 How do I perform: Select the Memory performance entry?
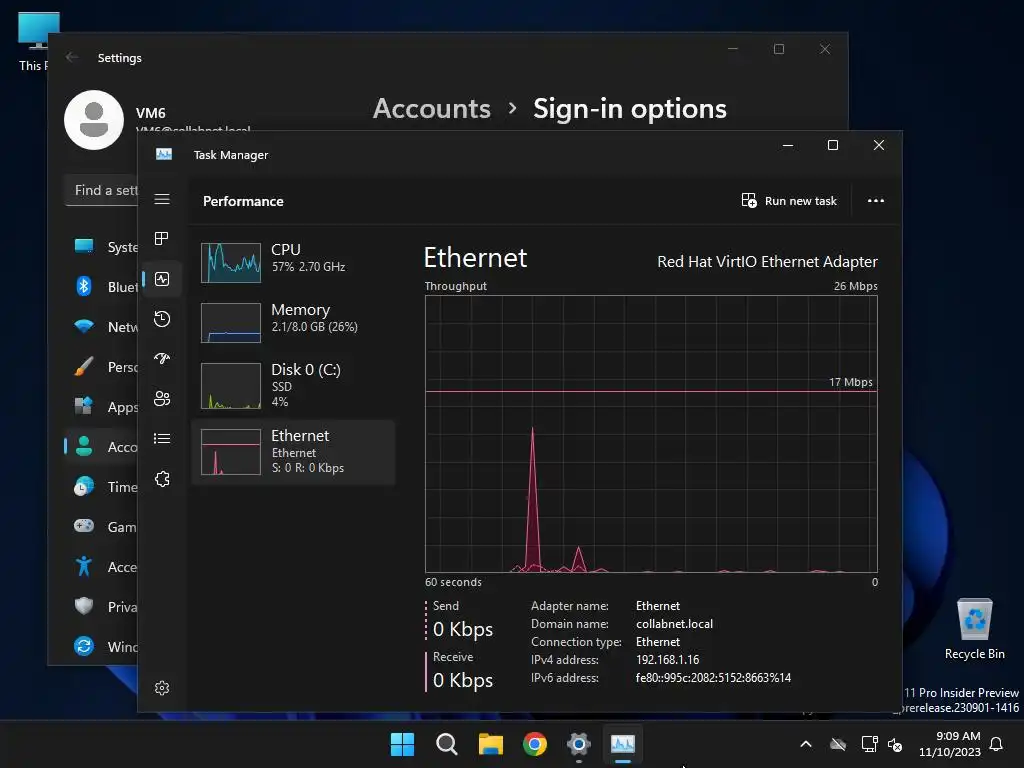293,322
